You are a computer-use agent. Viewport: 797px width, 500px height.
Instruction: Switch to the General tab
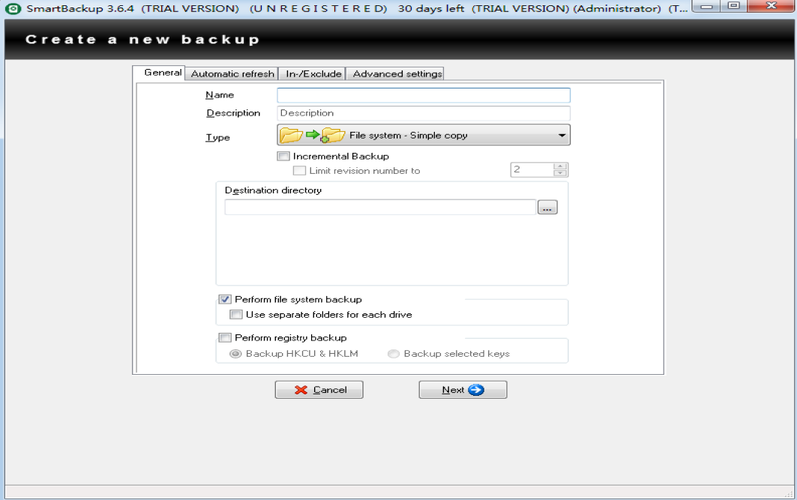(159, 73)
